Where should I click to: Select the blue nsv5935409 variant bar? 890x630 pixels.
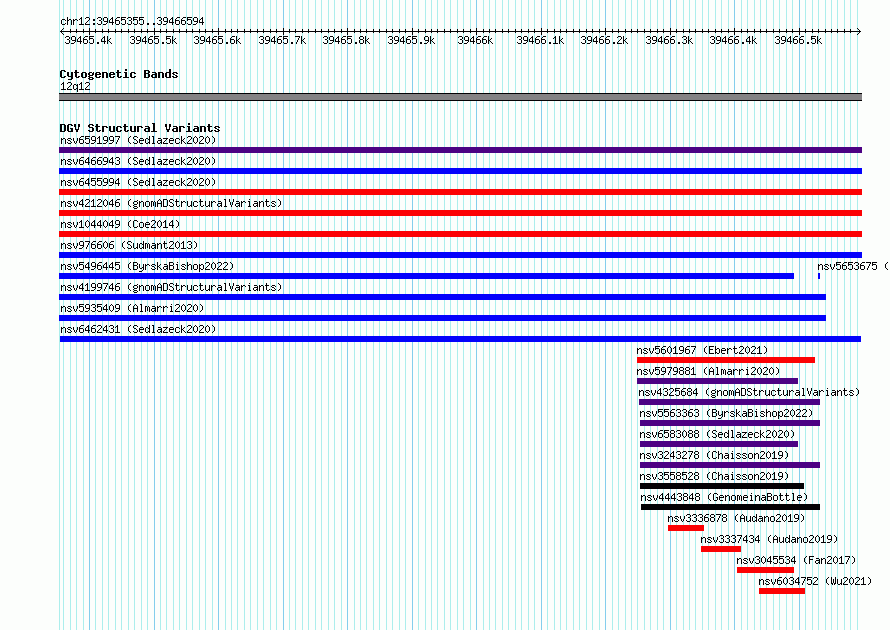coord(442,318)
